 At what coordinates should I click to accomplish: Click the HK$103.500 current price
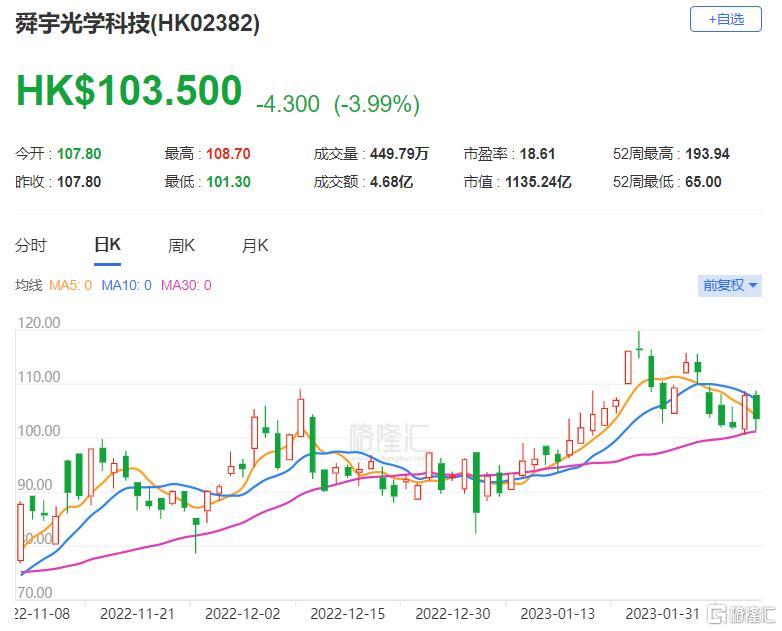(128, 91)
